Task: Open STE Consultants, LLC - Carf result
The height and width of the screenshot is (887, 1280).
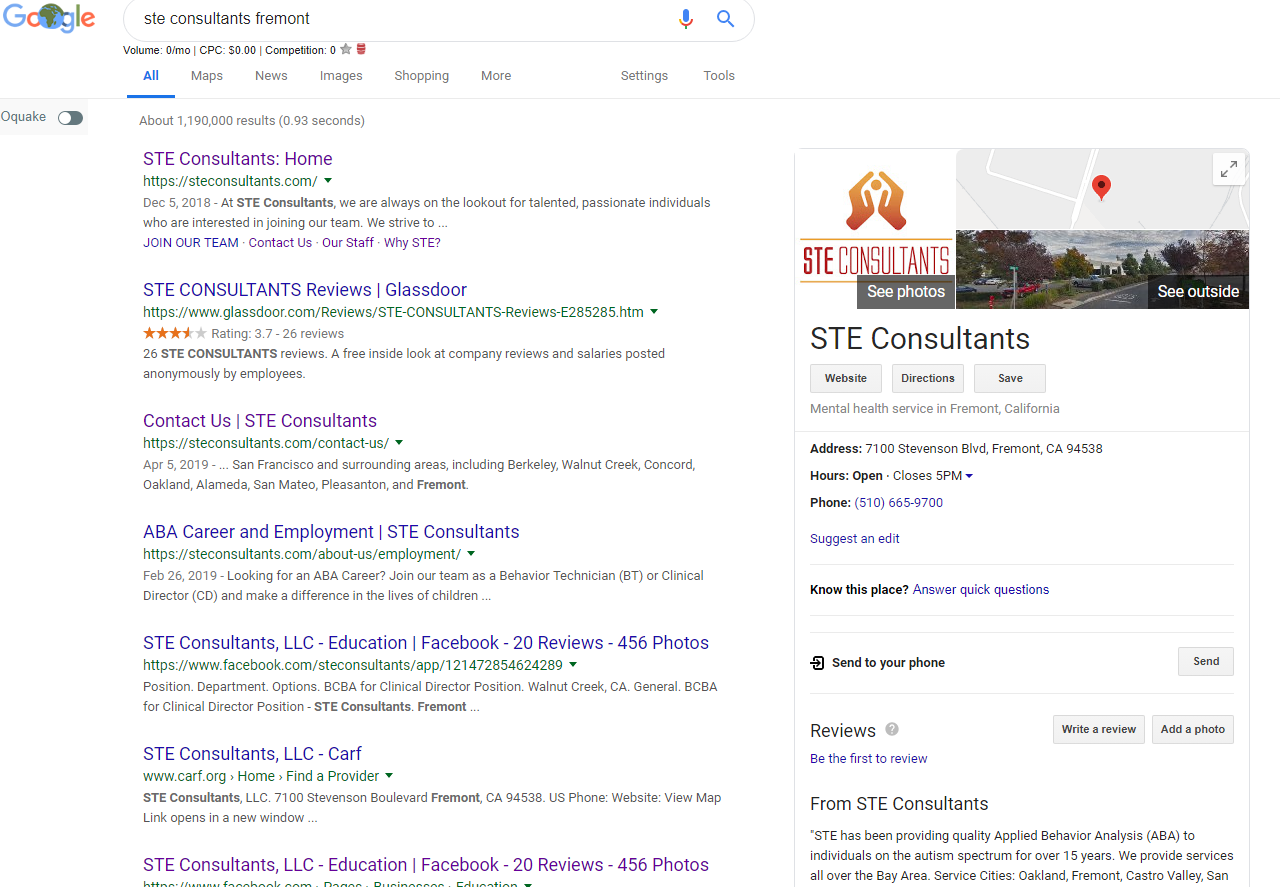Action: 252,754
